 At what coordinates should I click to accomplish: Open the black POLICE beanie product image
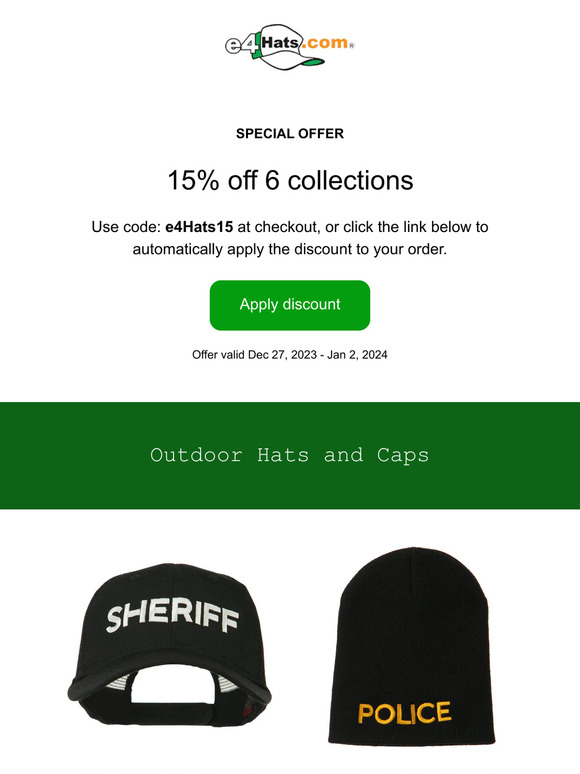412,646
